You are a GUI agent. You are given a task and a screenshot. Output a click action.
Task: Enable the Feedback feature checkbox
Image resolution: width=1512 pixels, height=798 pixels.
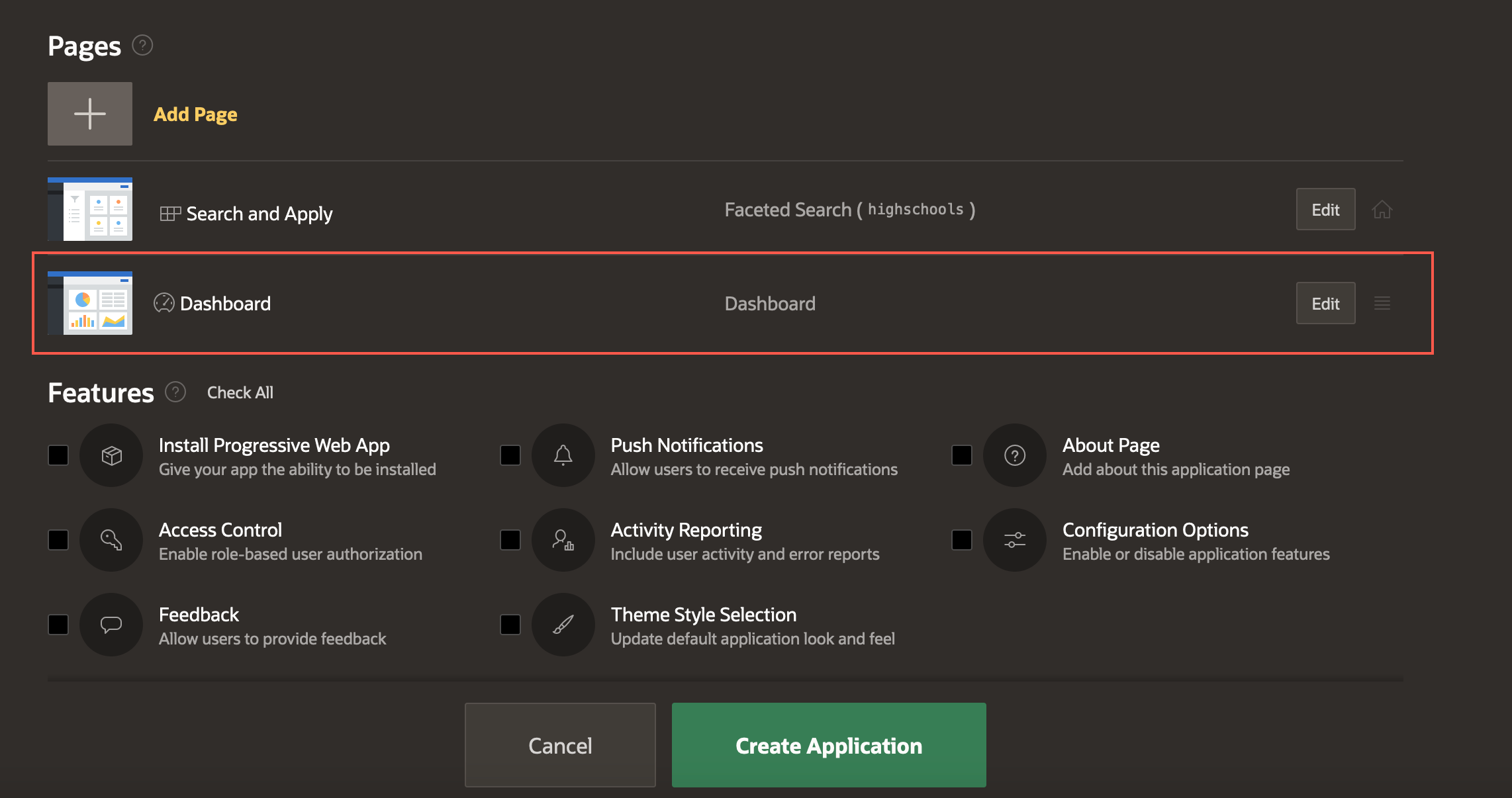click(x=58, y=625)
